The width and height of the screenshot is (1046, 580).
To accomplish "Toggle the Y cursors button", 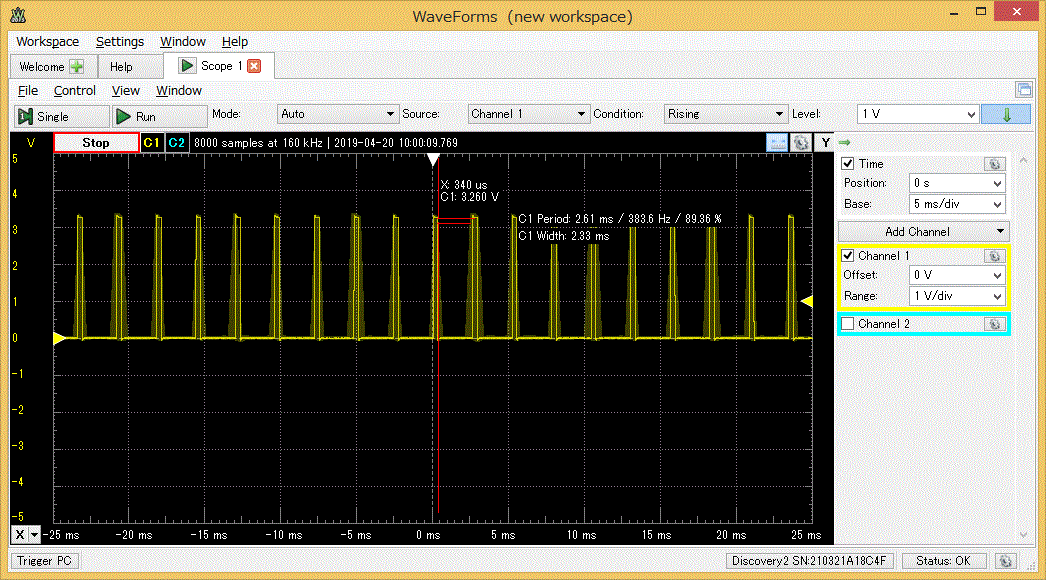I will [x=826, y=142].
